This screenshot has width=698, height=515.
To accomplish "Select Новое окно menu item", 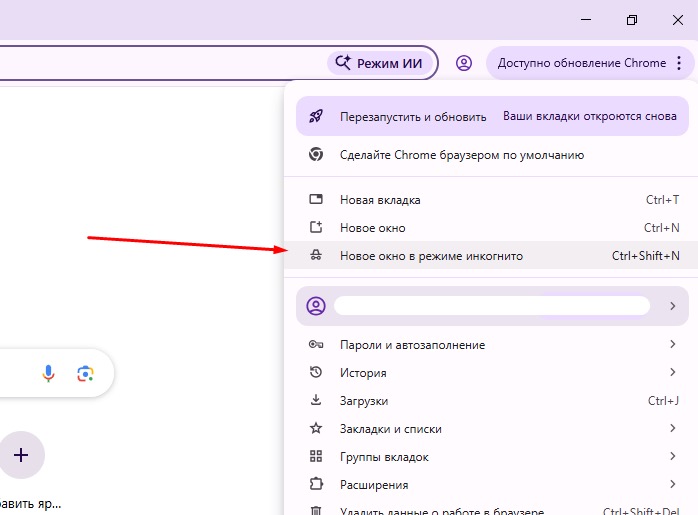I will 372,228.
